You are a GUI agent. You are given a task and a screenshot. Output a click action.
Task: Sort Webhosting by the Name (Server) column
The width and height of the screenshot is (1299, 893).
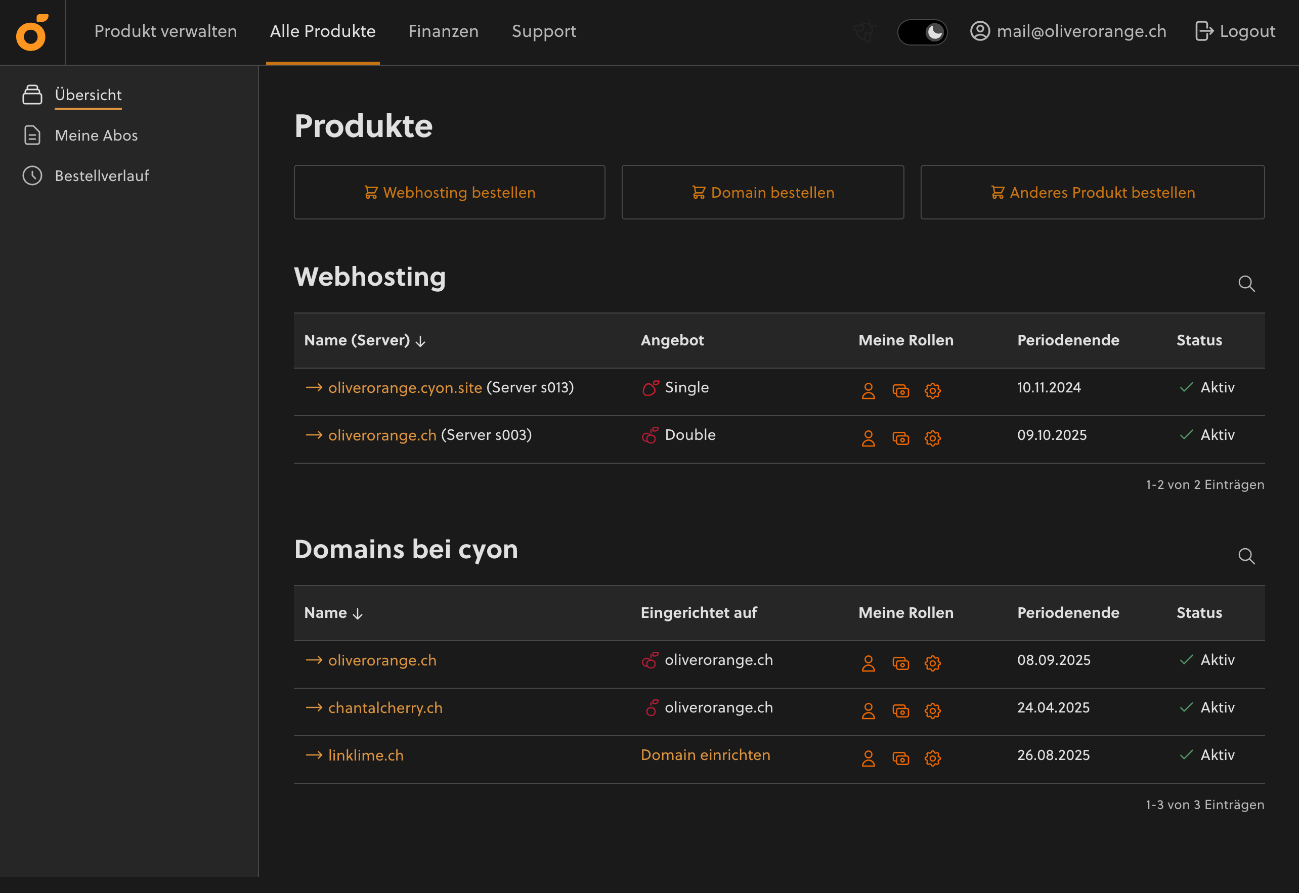click(x=365, y=340)
